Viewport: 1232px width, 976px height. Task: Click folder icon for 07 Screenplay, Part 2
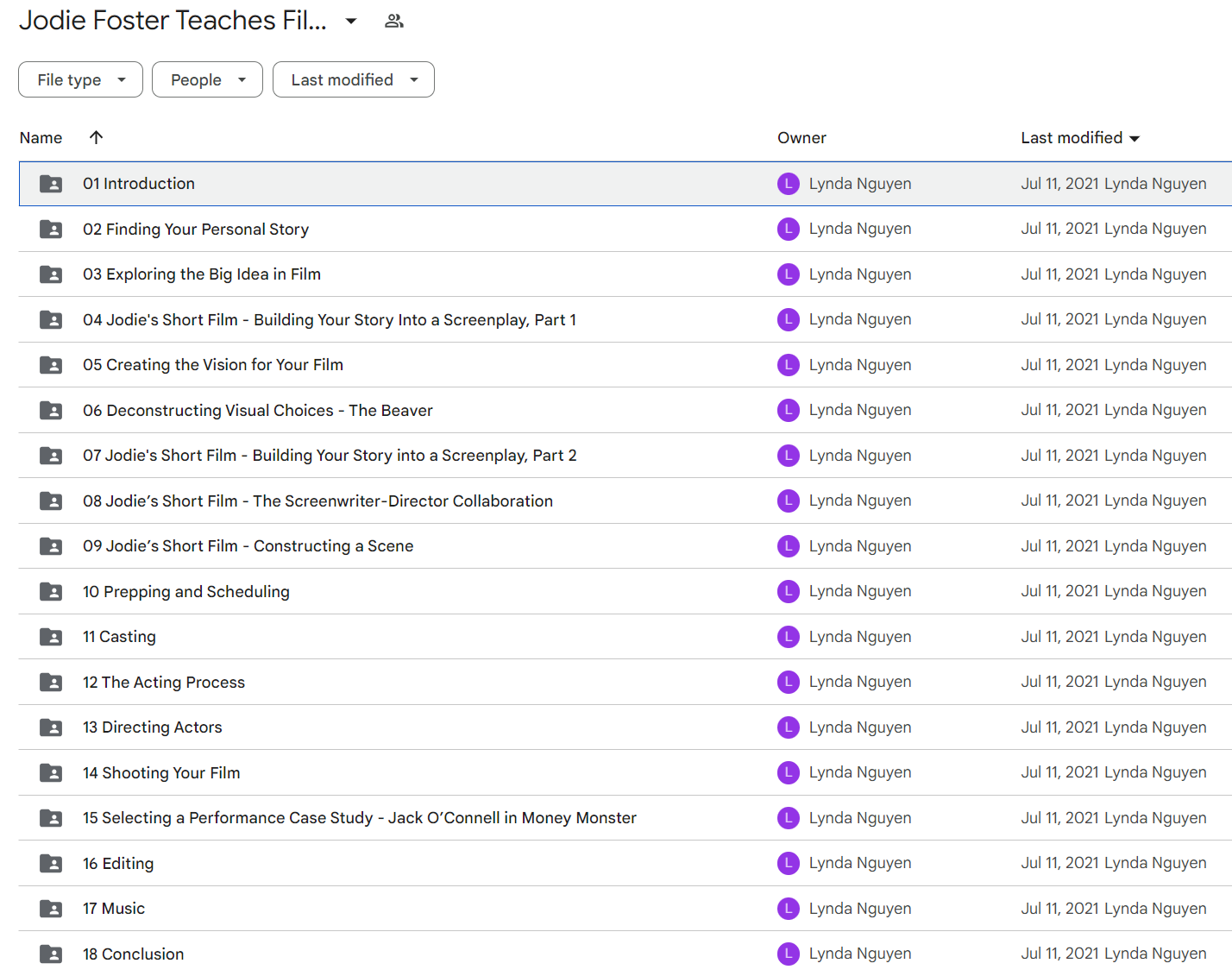tap(51, 456)
